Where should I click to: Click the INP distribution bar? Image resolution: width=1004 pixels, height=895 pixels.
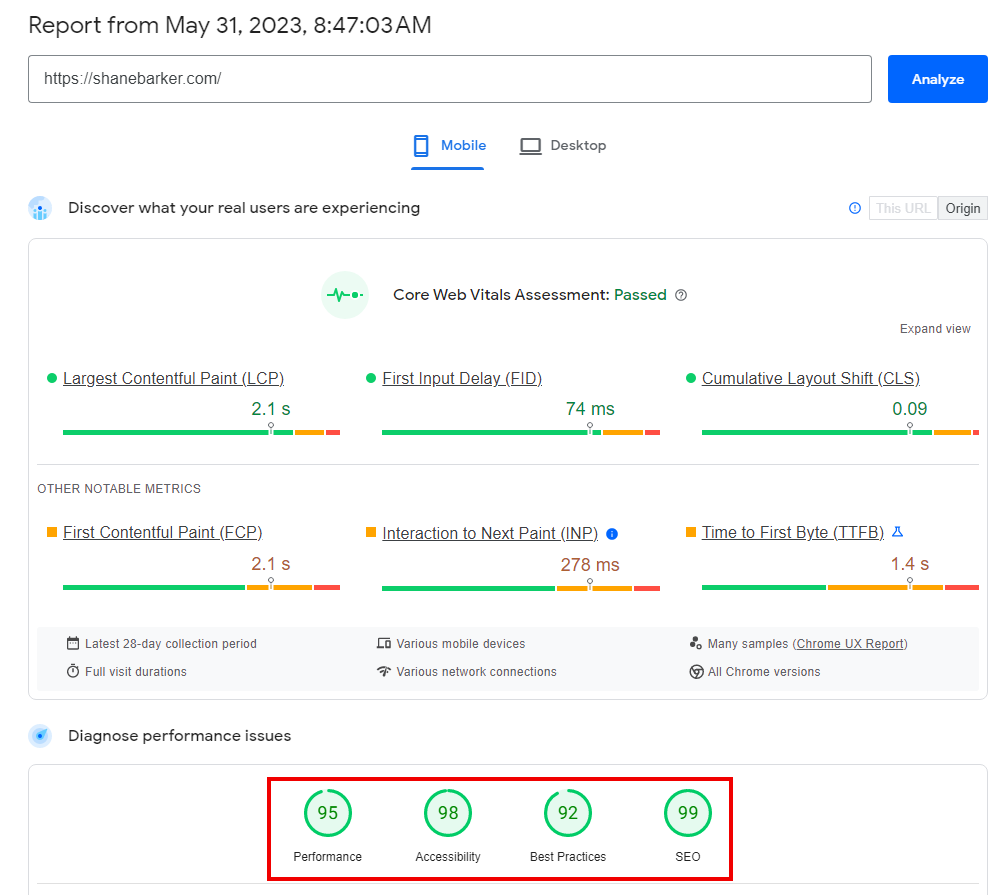[x=521, y=588]
